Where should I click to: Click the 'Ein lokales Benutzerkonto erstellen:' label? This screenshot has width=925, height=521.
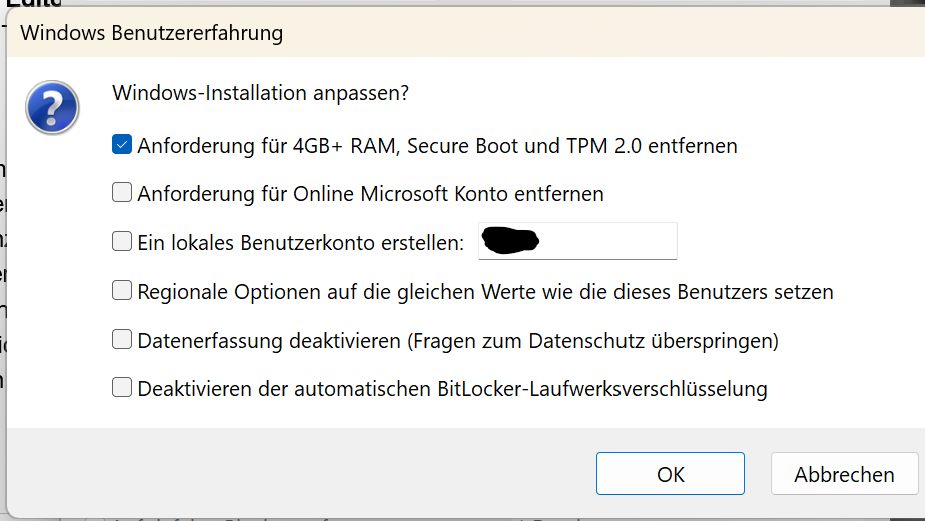click(x=301, y=243)
